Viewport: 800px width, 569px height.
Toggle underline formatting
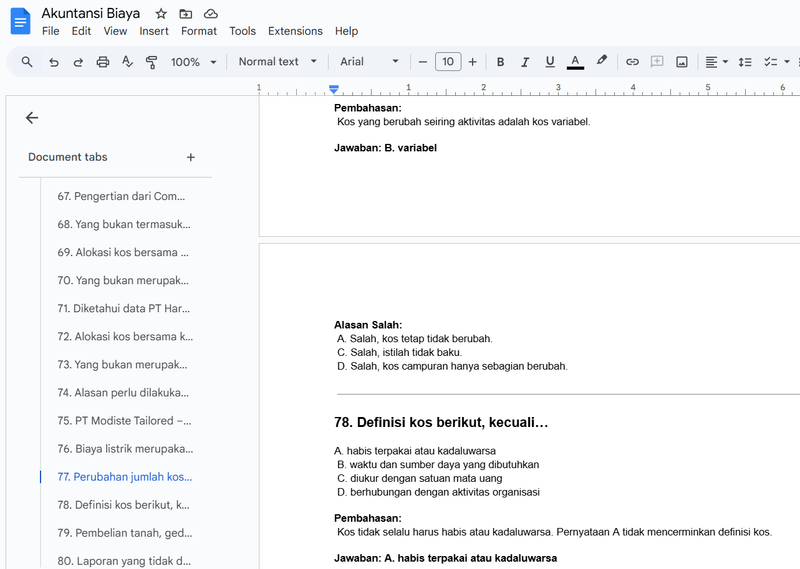coord(550,62)
